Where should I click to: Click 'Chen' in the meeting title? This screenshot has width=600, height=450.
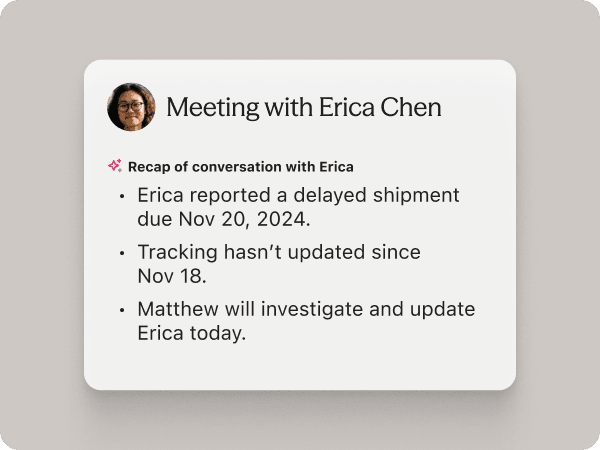[x=409, y=107]
